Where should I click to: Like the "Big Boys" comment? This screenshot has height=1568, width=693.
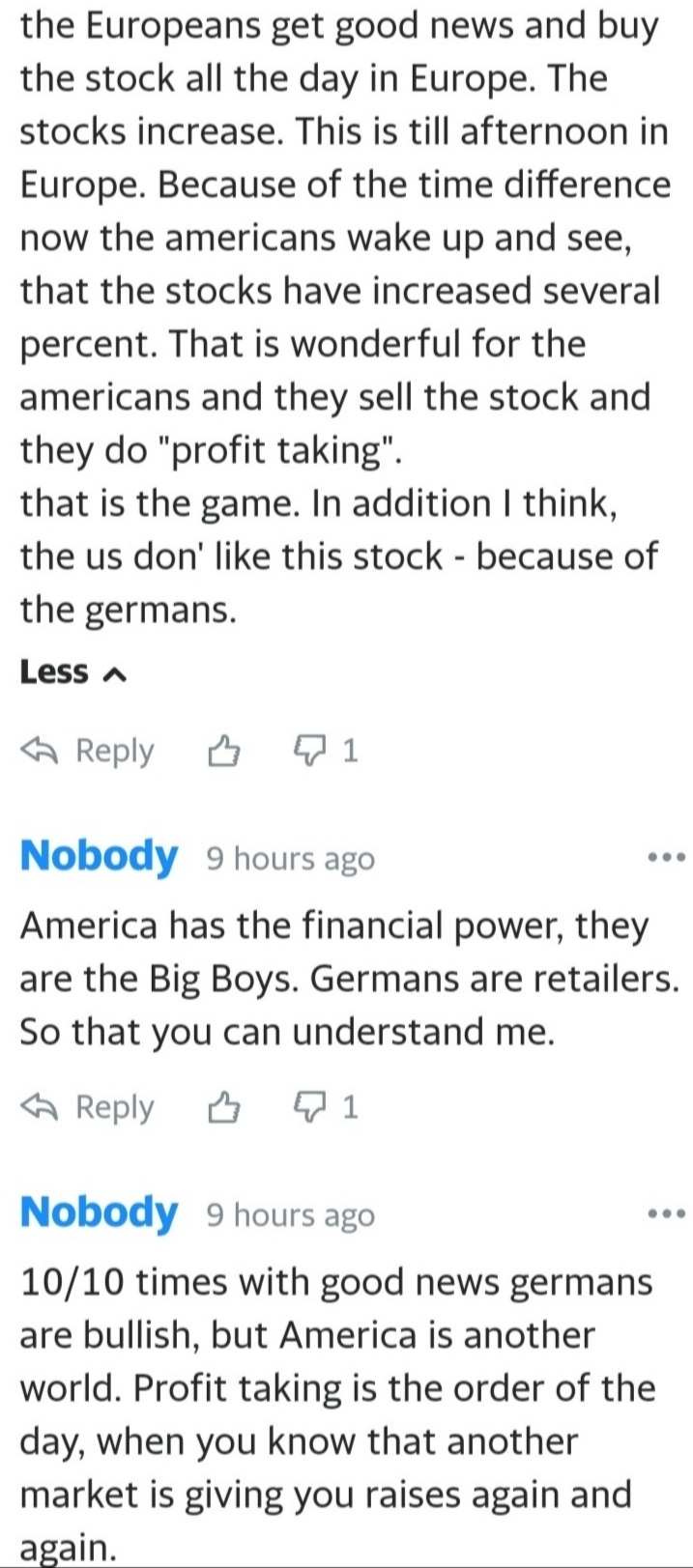[223, 1107]
